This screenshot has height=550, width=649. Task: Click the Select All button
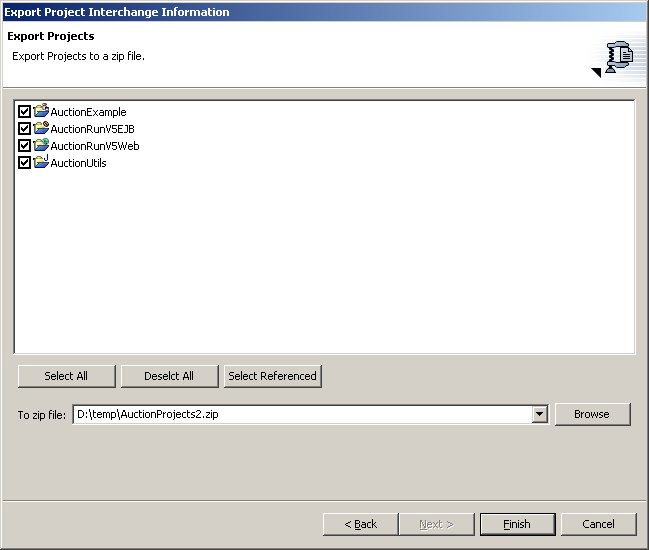tap(66, 376)
